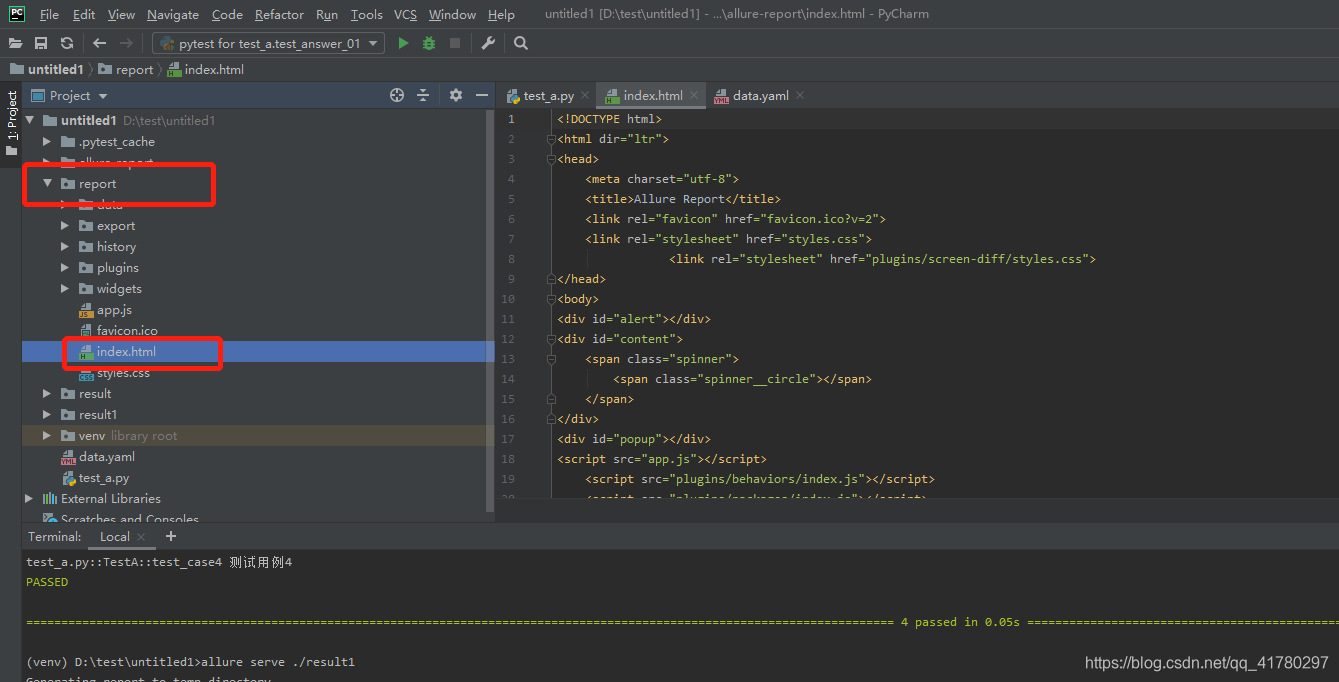Image resolution: width=1339 pixels, height=682 pixels.
Task: Close the data.yaml editor tab
Action: 800,96
